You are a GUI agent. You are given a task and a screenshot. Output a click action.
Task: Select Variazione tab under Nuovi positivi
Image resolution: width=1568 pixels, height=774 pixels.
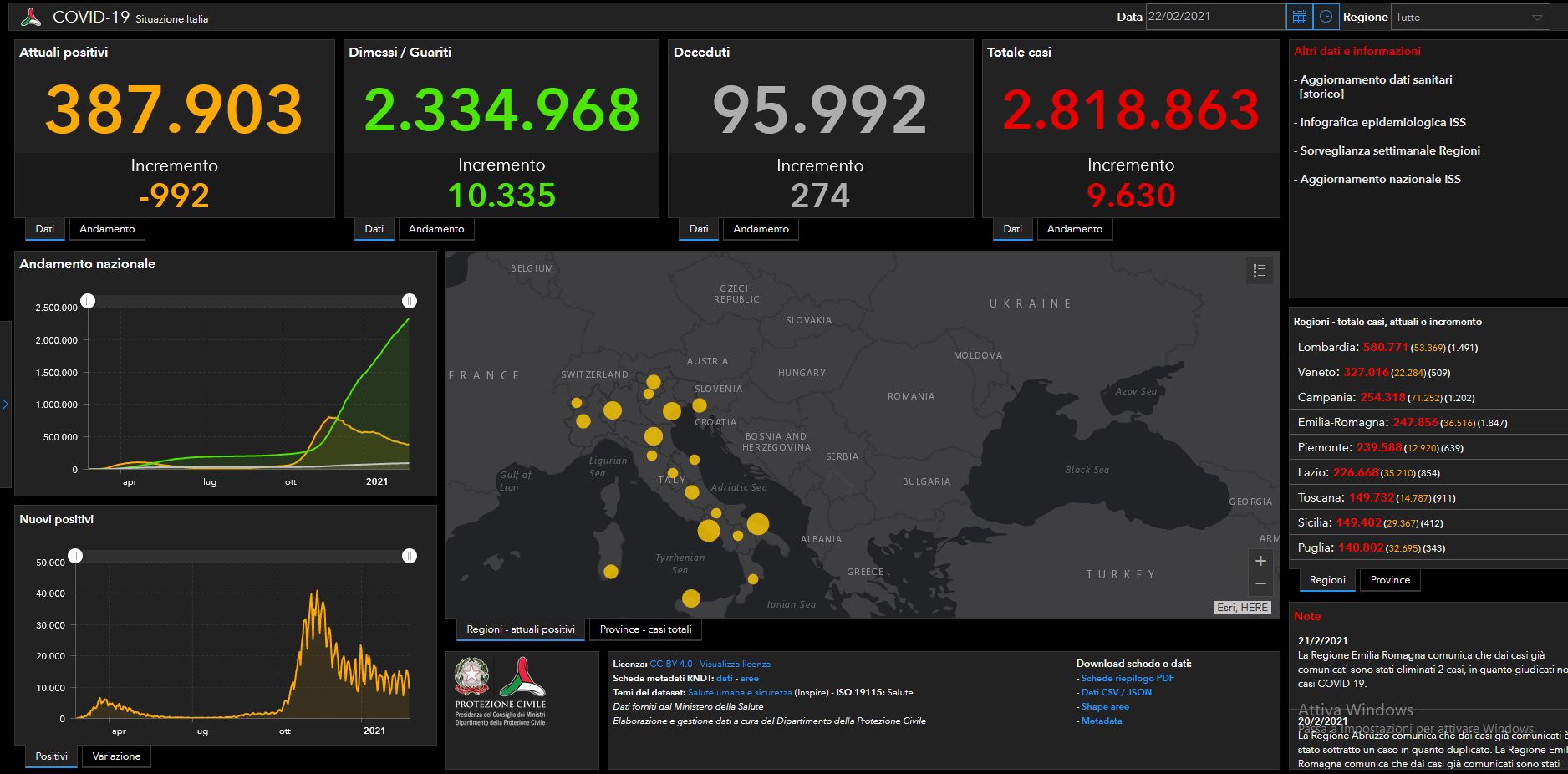point(116,756)
